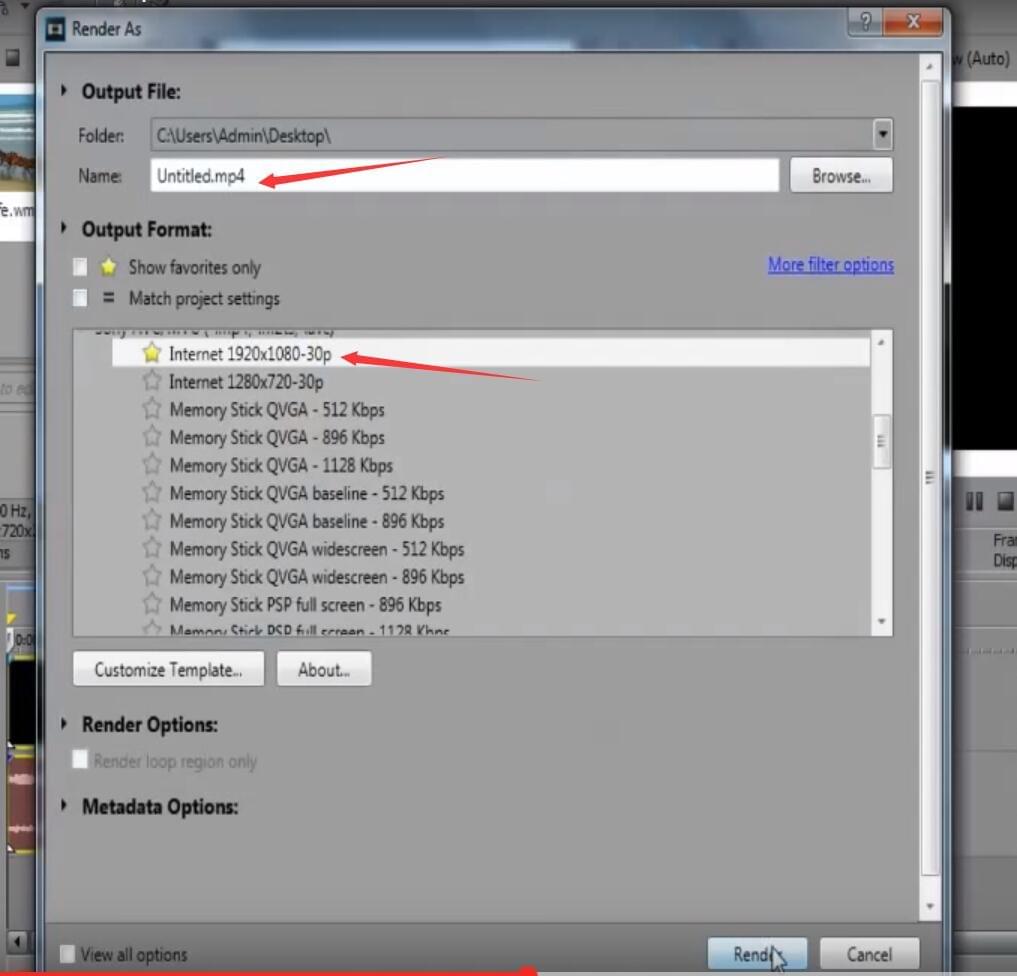Star Memory Stick PSP full screen - 896 Kbps
The width and height of the screenshot is (1017, 976).
(x=152, y=604)
